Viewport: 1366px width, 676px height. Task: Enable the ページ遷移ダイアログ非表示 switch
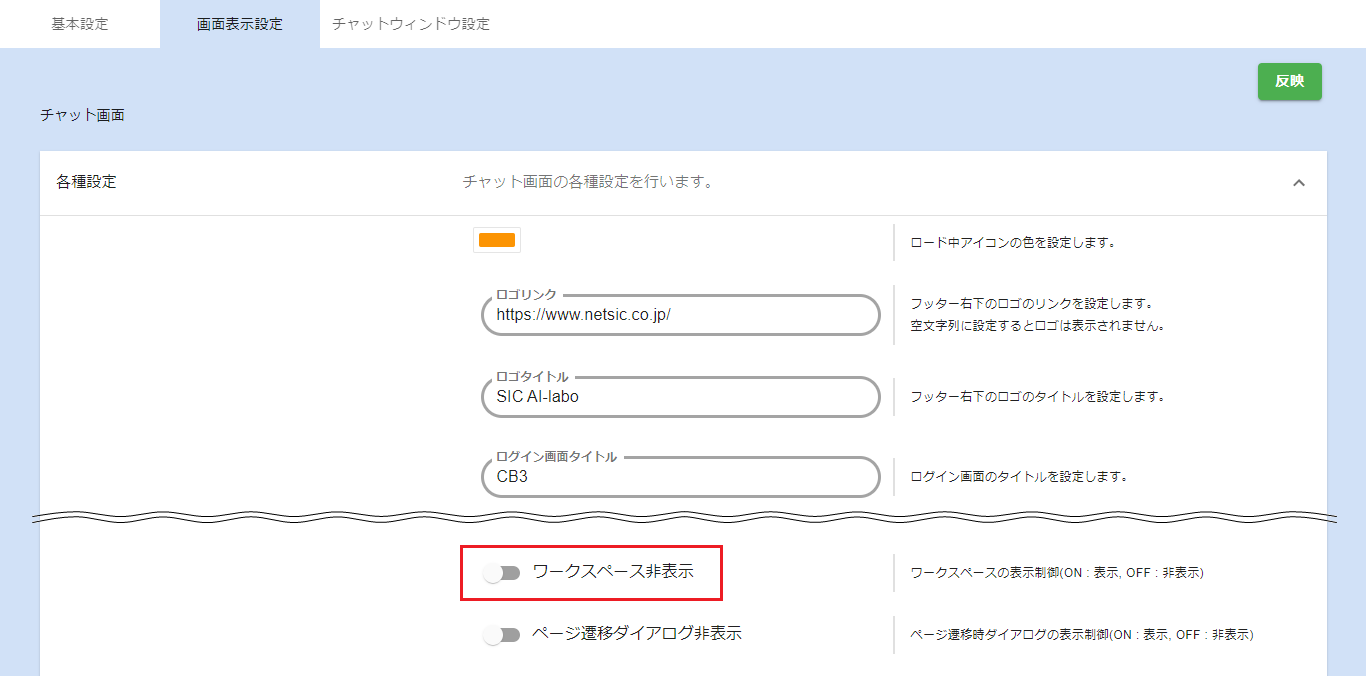(502, 635)
